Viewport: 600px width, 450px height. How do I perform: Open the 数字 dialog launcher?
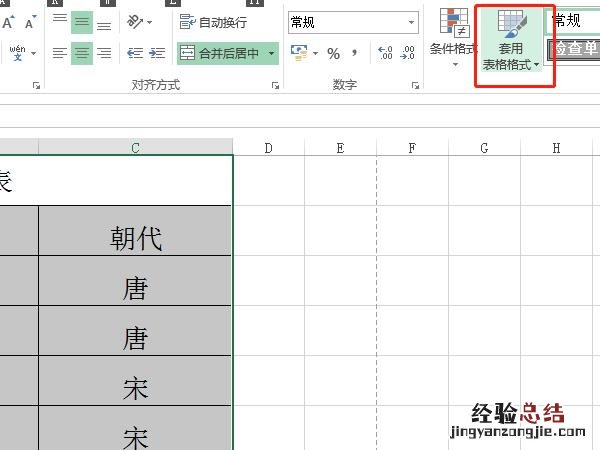coord(415,85)
